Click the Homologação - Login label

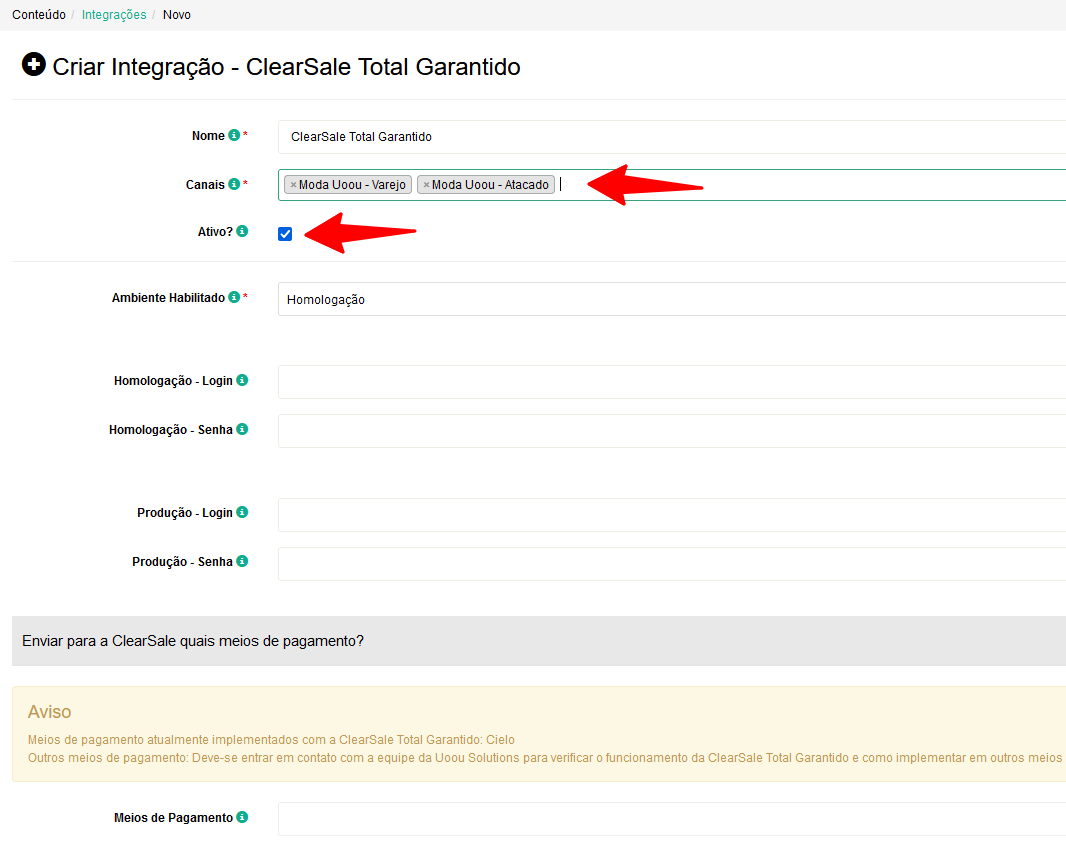point(173,381)
